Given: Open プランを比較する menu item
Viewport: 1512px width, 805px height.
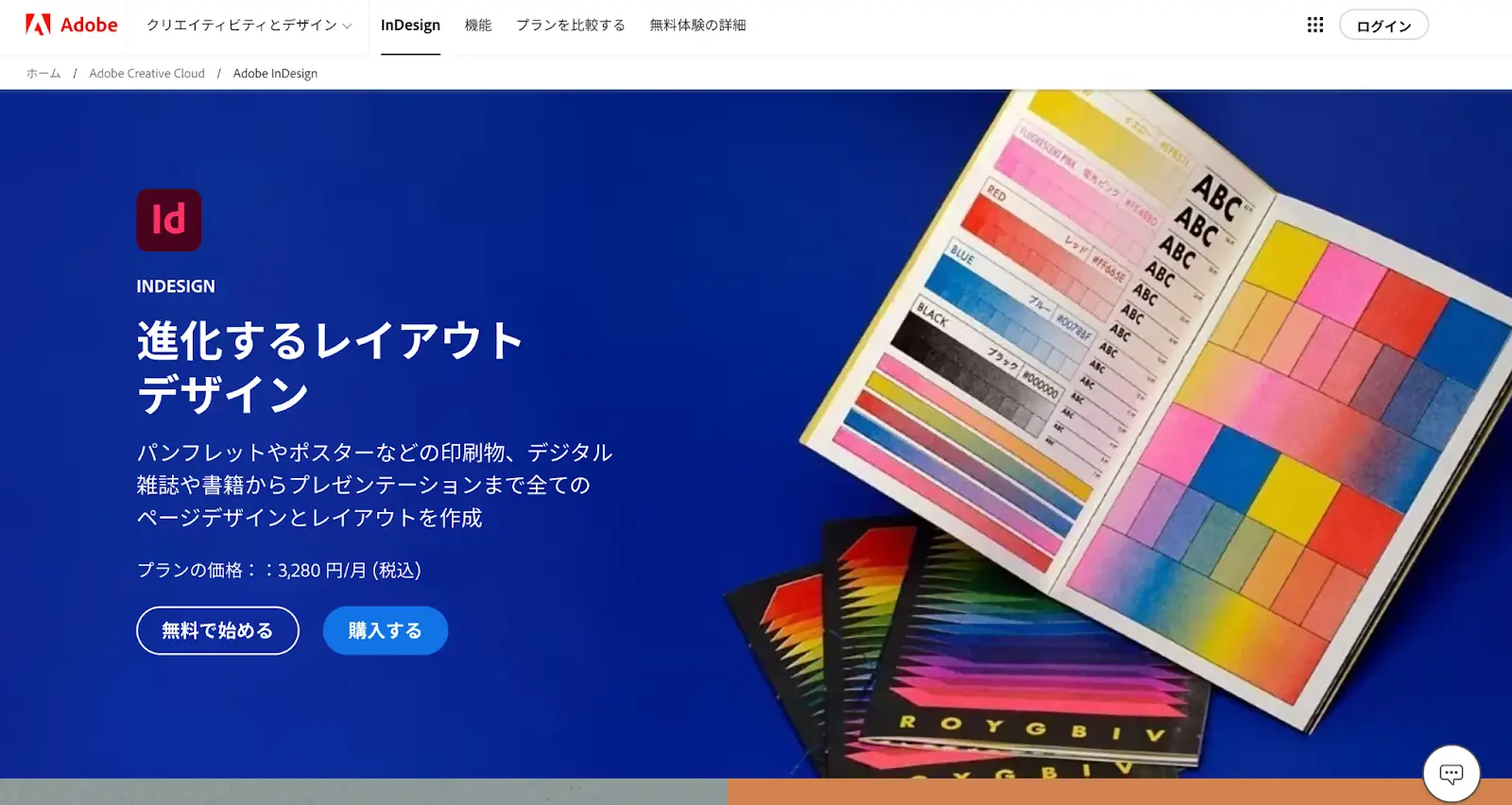Looking at the screenshot, I should [x=571, y=26].
